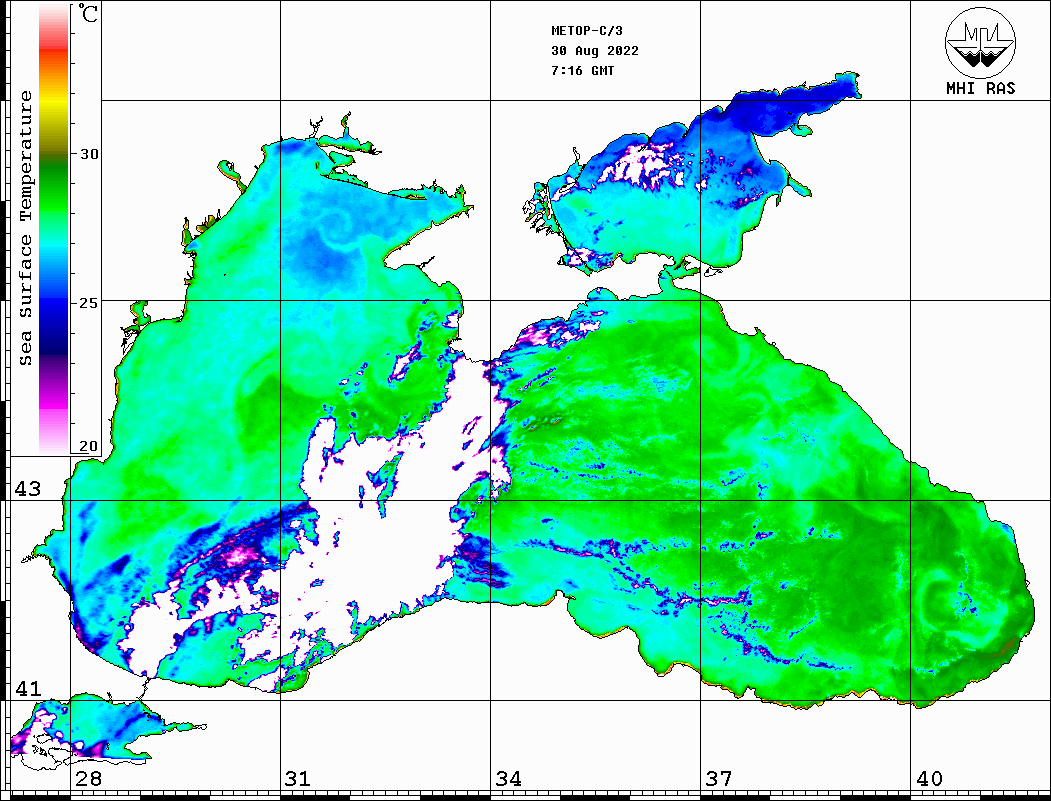Select the 'METOP-C/3' satellite label
Viewport: 1051px width, 801px height.
pyautogui.click(x=586, y=31)
